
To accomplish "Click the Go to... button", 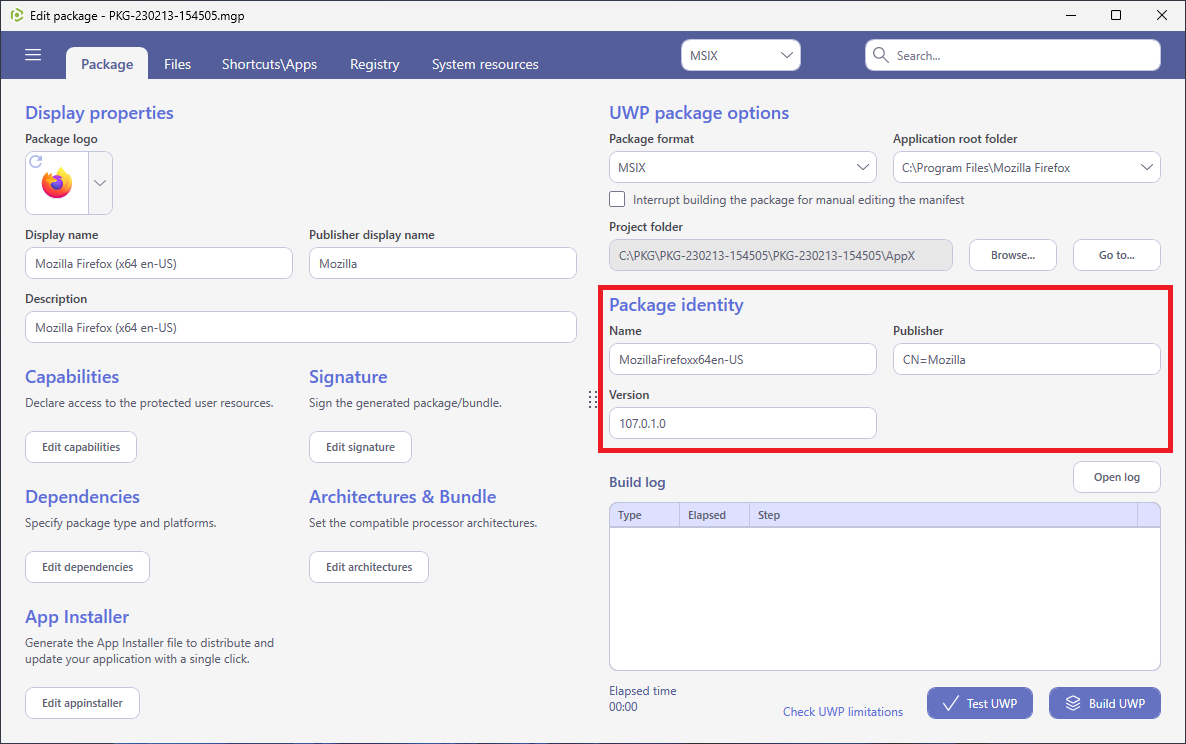I will tap(1116, 256).
